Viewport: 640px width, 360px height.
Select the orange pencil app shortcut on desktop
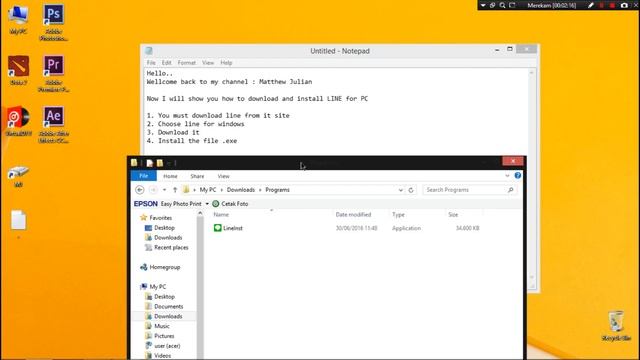pyautogui.click(x=18, y=70)
